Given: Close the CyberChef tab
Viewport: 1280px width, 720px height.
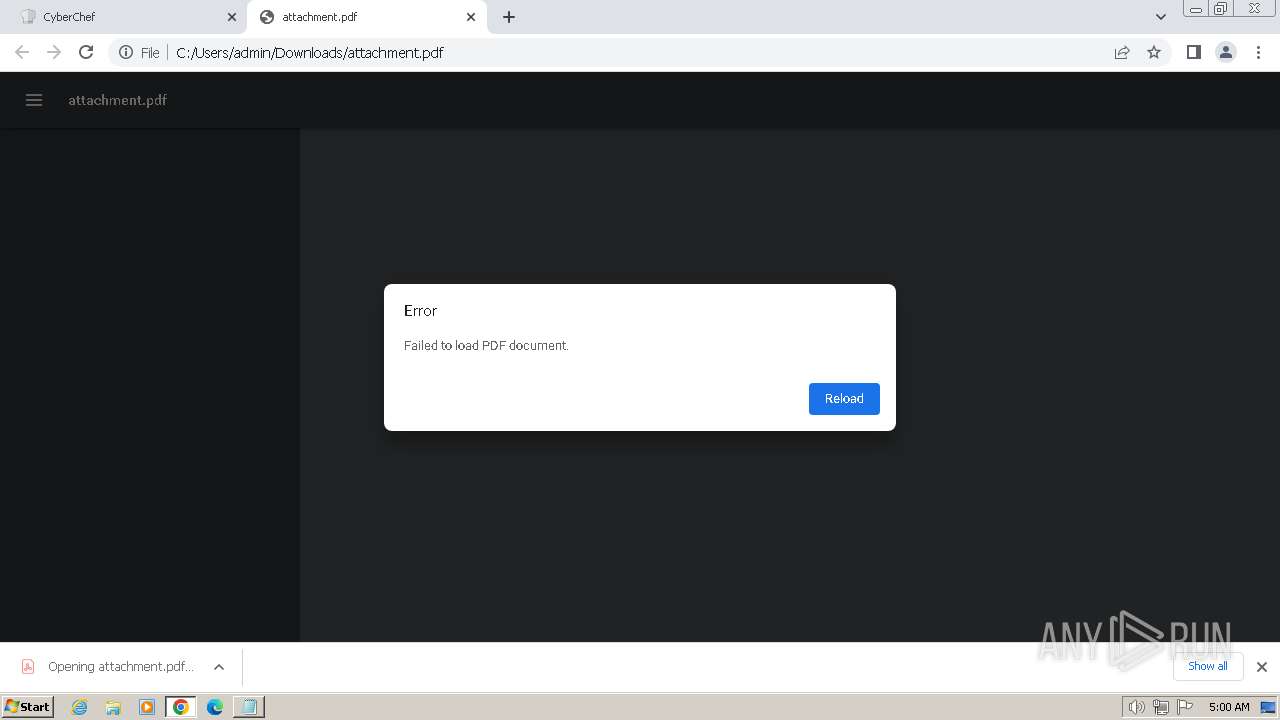Looking at the screenshot, I should [x=232, y=17].
